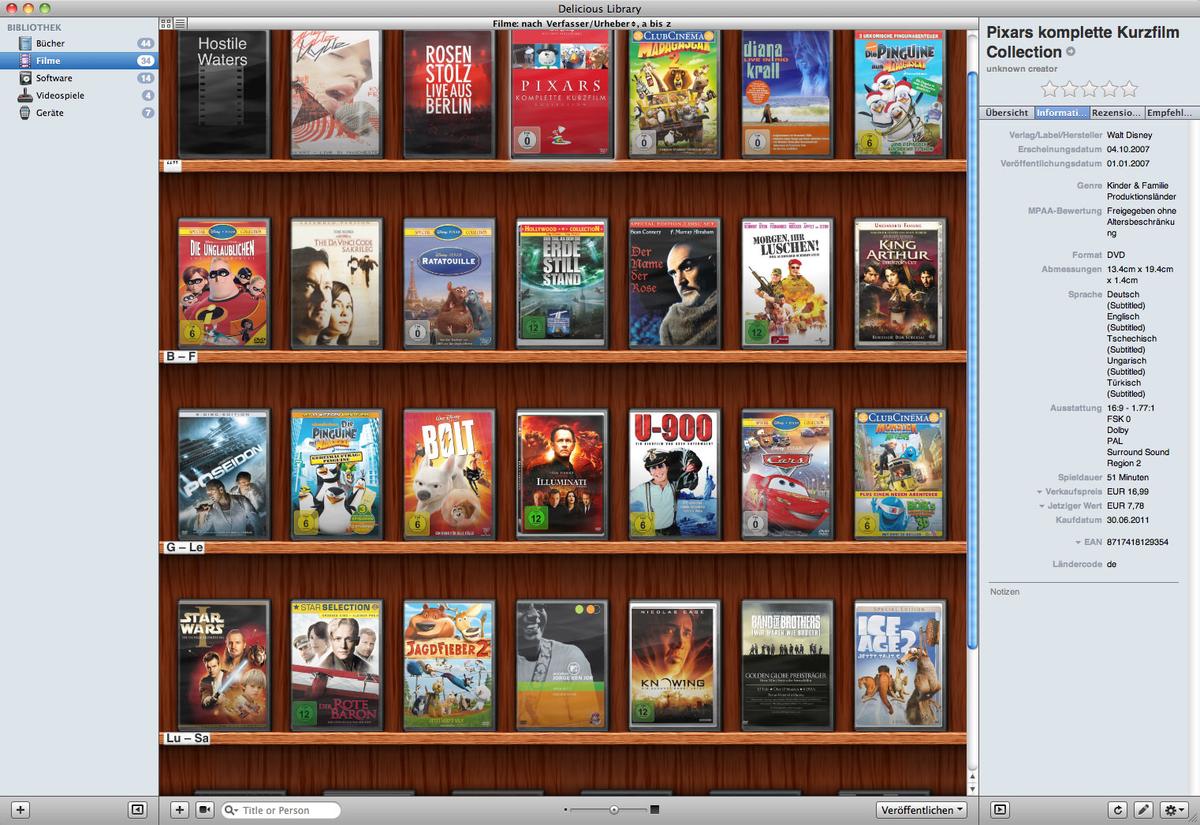The height and width of the screenshot is (825, 1200).
Task: Rate the film one star
Action: (1050, 89)
